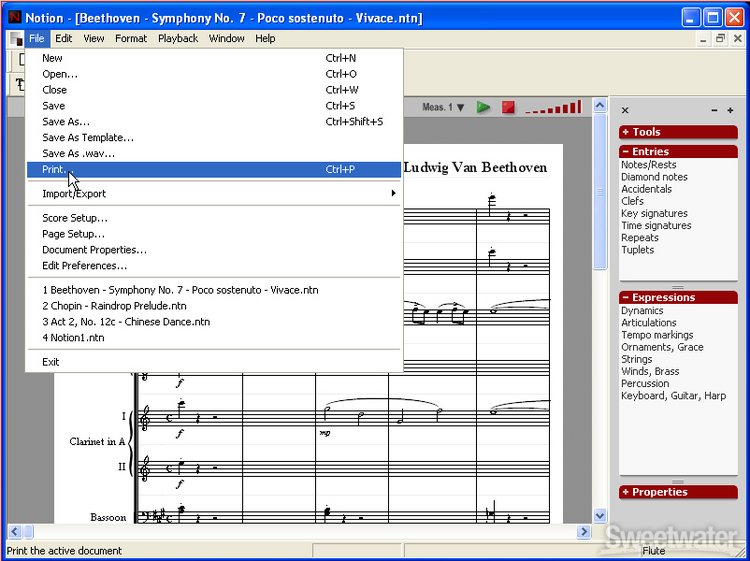Expand the Tools panel
750x561 pixels.
[678, 132]
